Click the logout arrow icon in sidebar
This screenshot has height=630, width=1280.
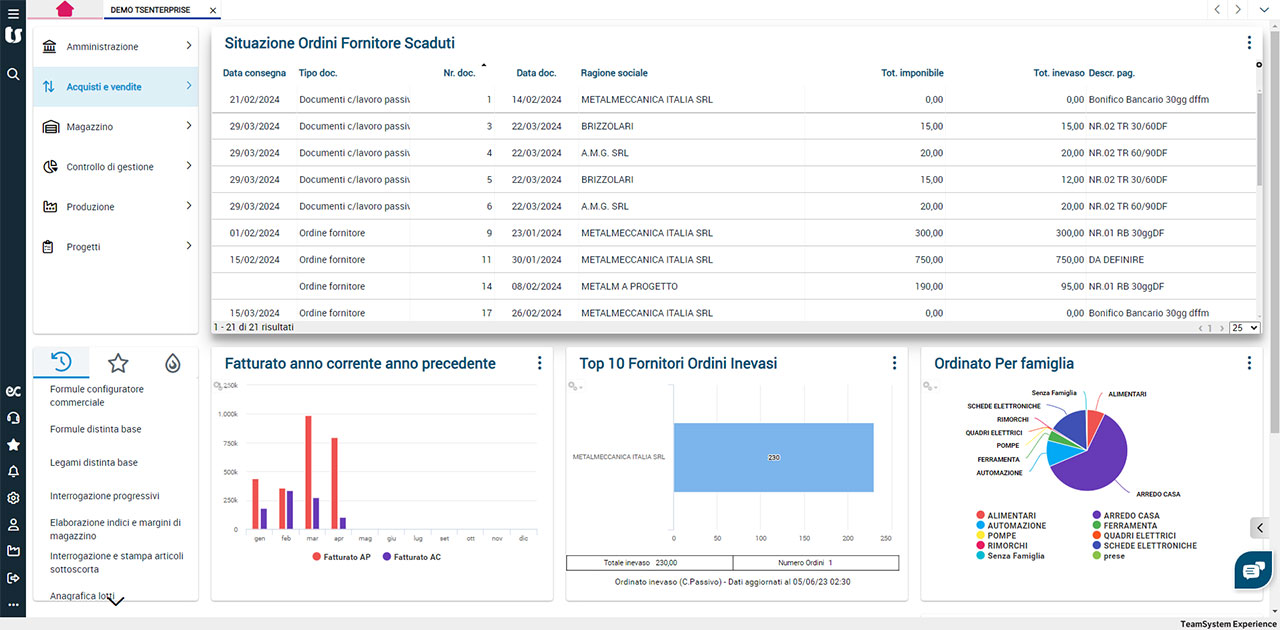tap(13, 578)
